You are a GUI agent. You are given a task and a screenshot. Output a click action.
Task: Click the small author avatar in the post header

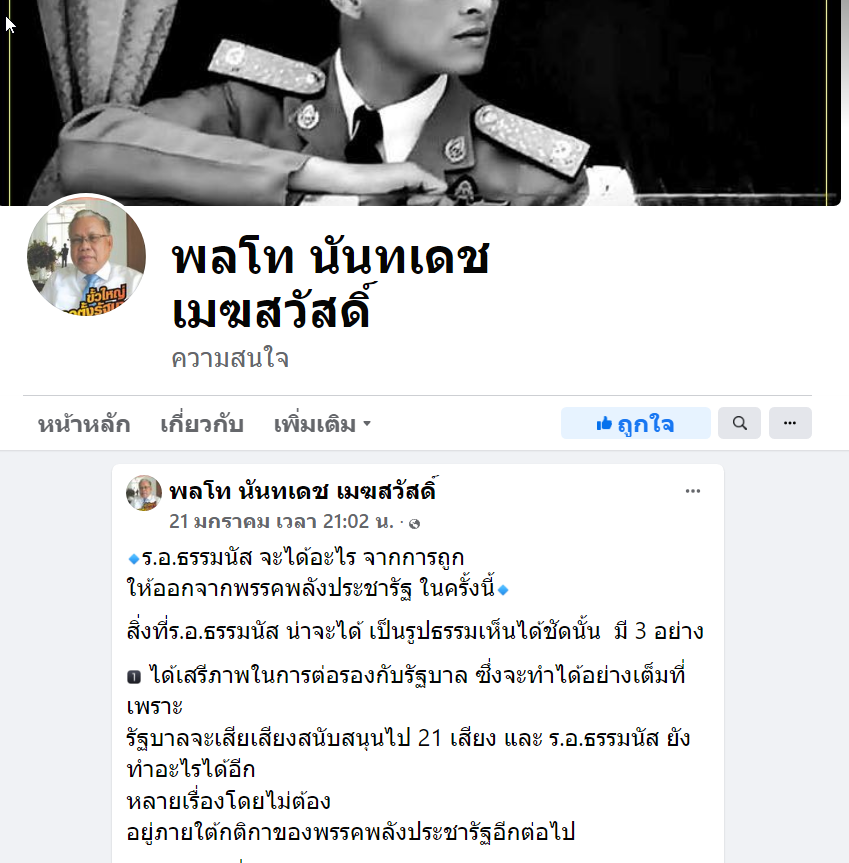point(144,493)
